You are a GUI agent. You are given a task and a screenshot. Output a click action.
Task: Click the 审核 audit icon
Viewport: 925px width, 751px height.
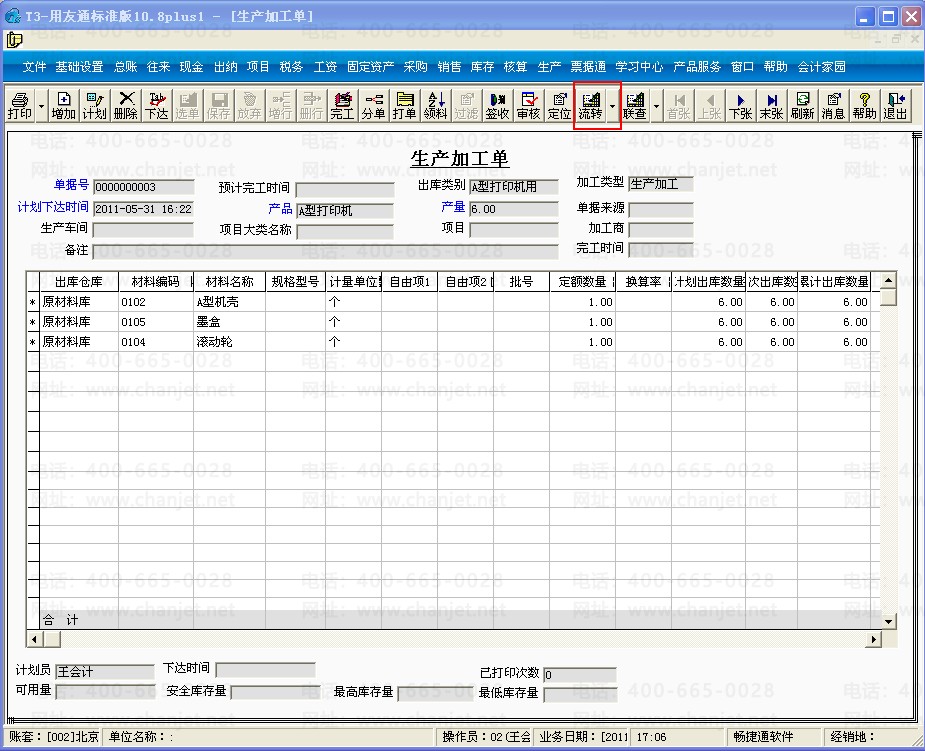[528, 106]
